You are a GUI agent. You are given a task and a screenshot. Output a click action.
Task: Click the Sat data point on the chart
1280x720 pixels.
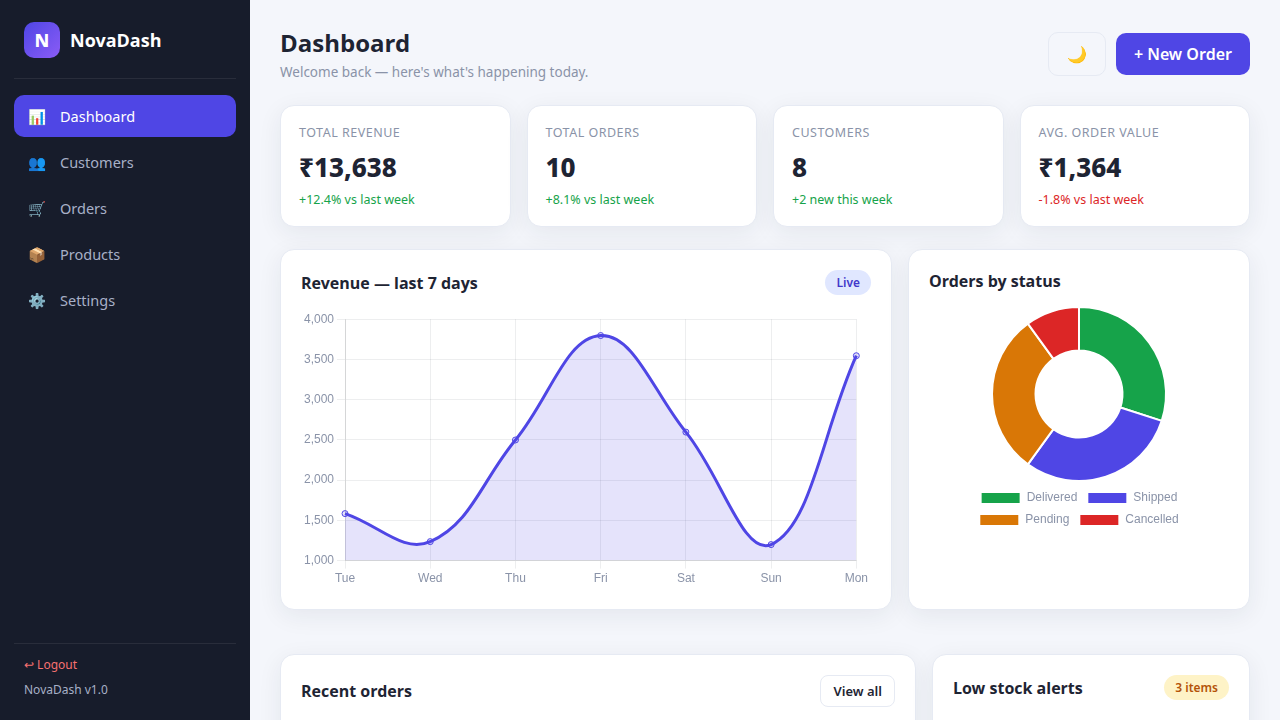(x=686, y=432)
